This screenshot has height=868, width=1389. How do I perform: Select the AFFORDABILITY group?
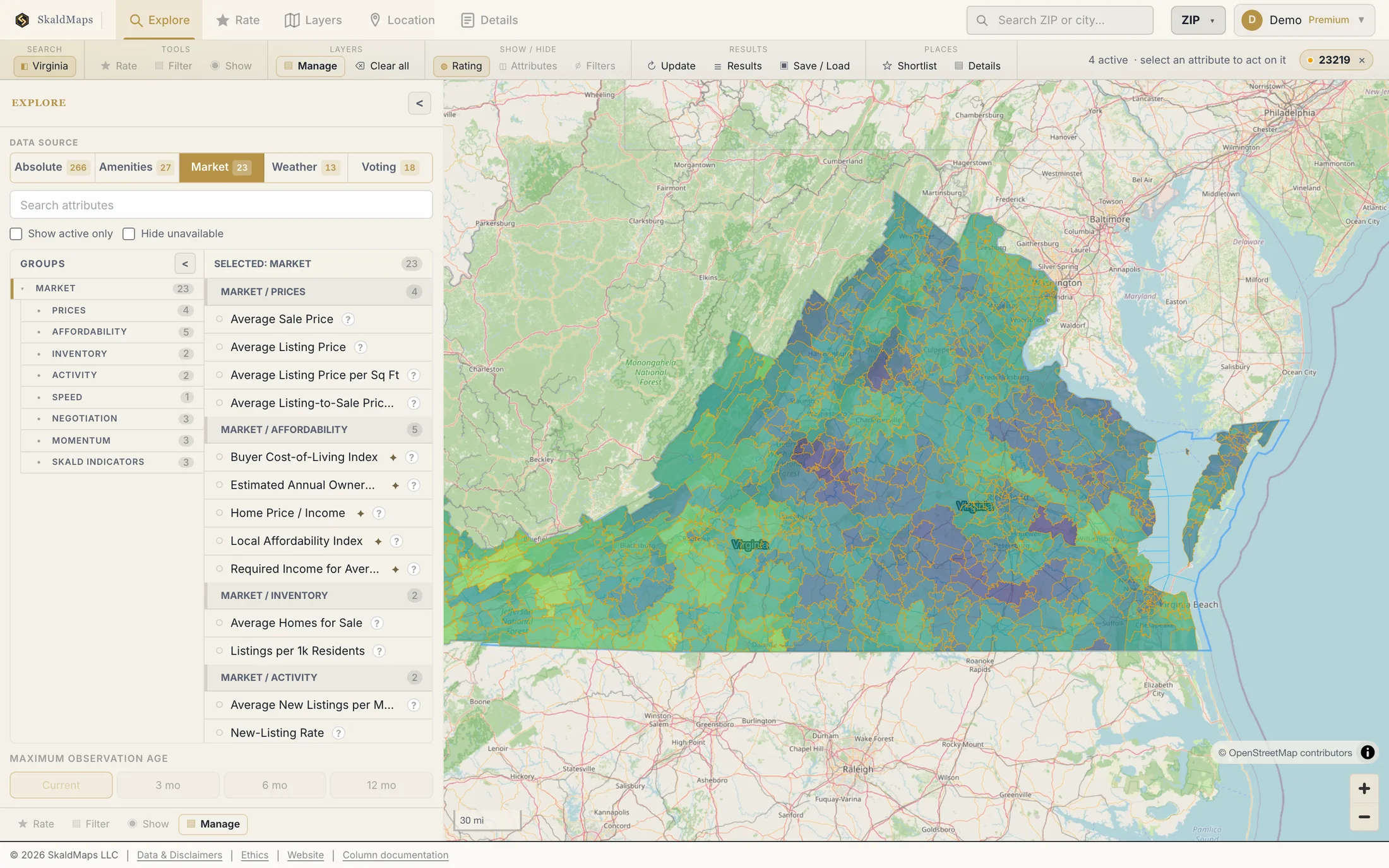pyautogui.click(x=112, y=332)
